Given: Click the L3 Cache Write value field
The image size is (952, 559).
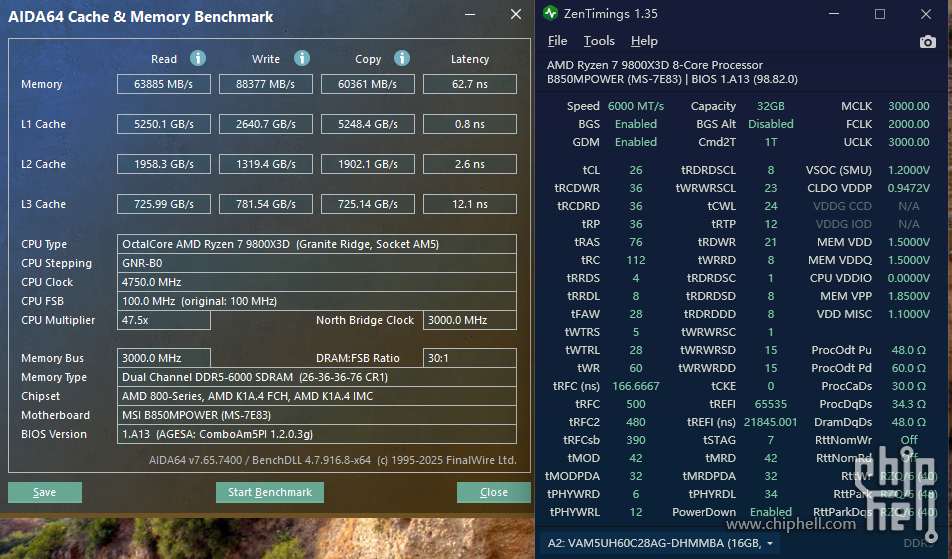Looking at the screenshot, I should click(x=265, y=205).
